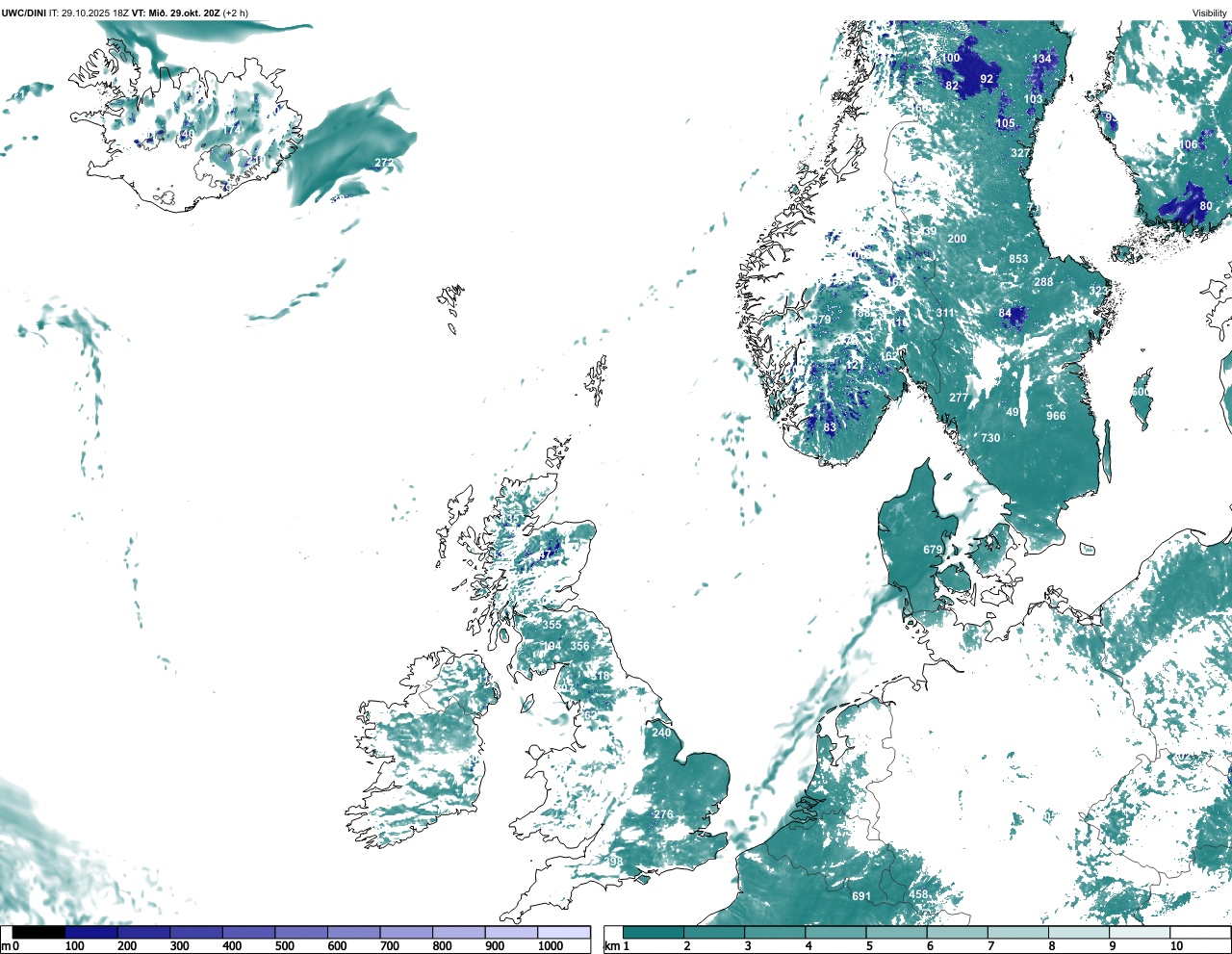Click the '84' value in dark blue patch
1232x954 pixels.
[1005, 313]
